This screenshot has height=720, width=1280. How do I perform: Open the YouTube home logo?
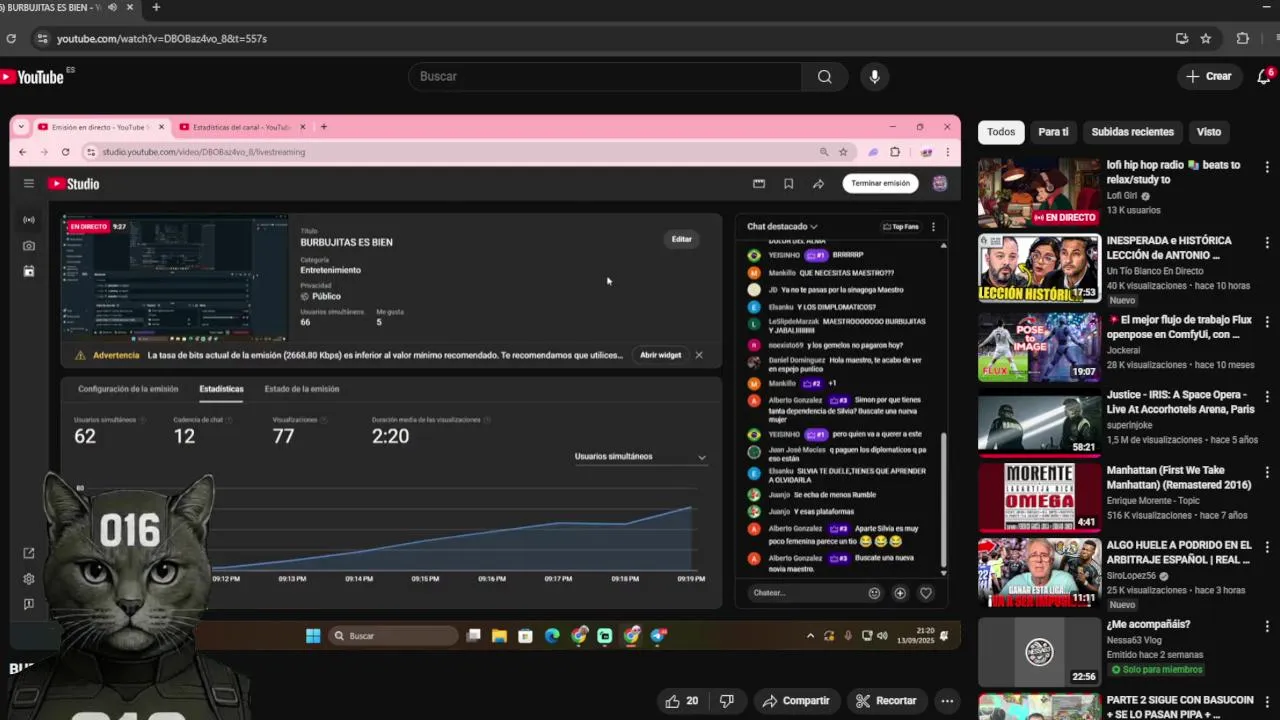[33, 76]
